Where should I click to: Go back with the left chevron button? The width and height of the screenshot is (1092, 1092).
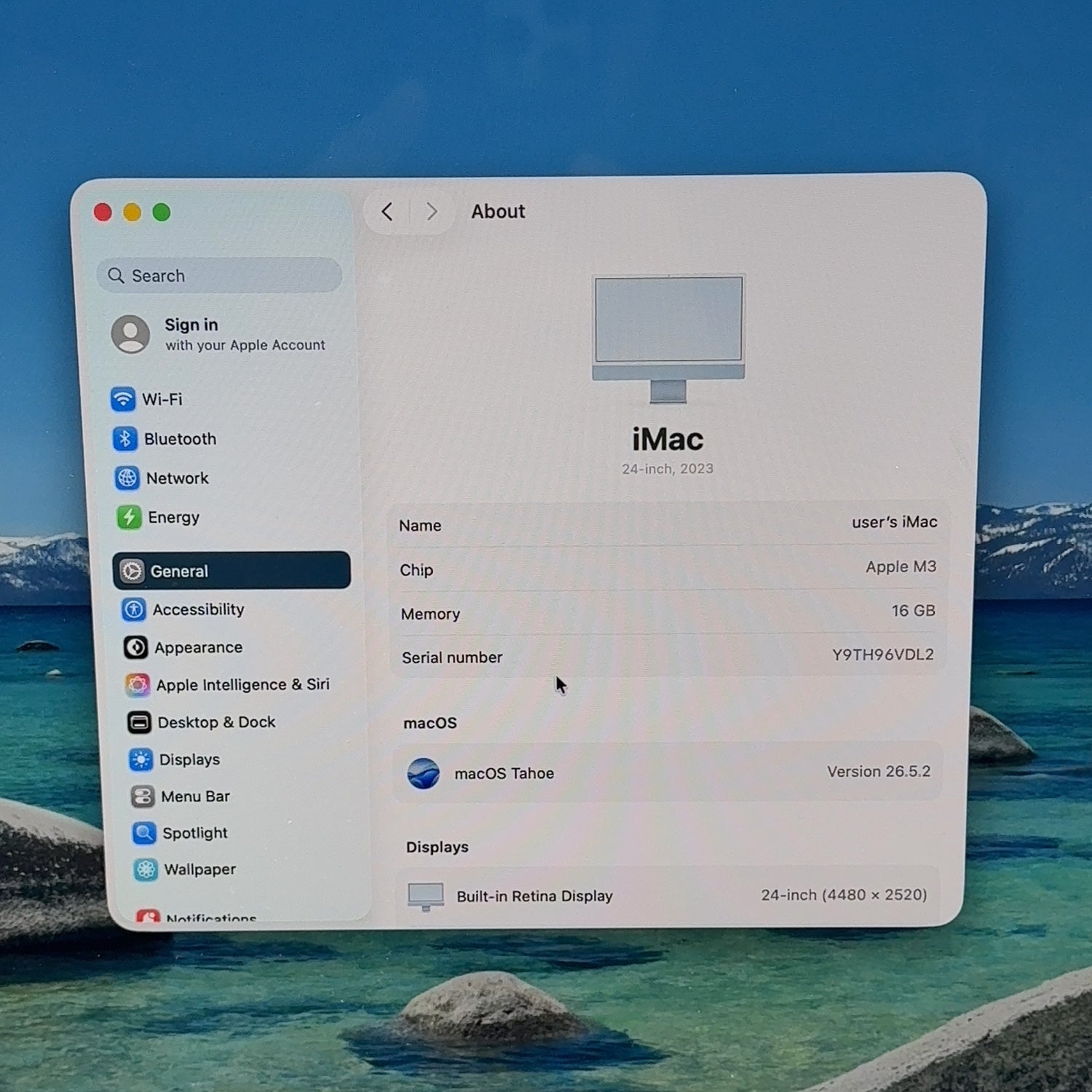(x=387, y=212)
